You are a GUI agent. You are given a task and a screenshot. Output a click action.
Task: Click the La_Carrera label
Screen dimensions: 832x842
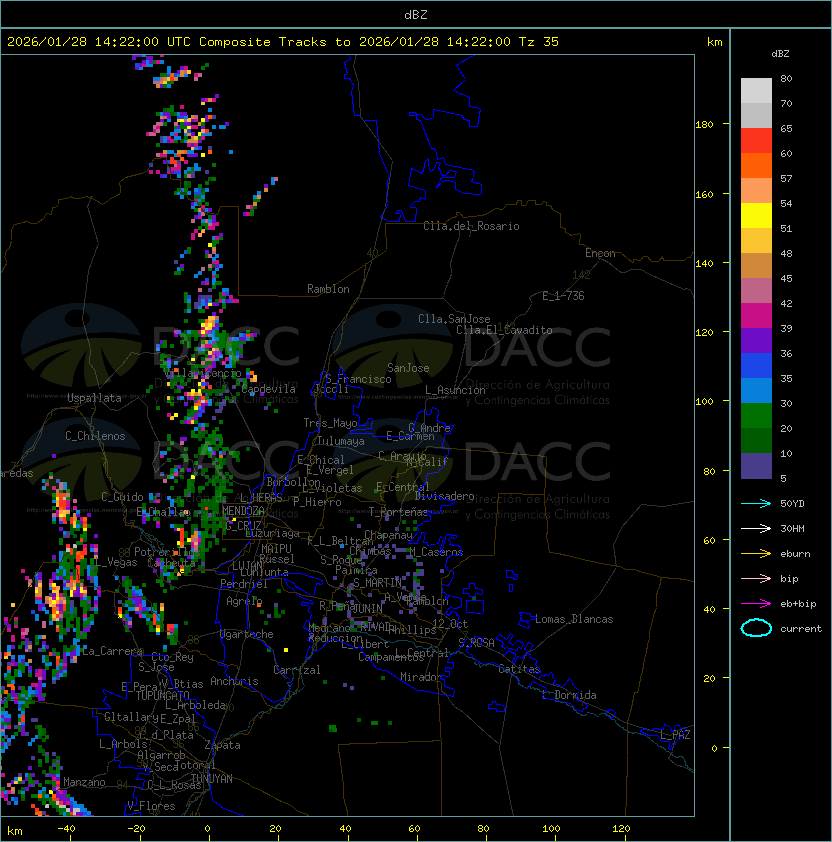click(113, 651)
